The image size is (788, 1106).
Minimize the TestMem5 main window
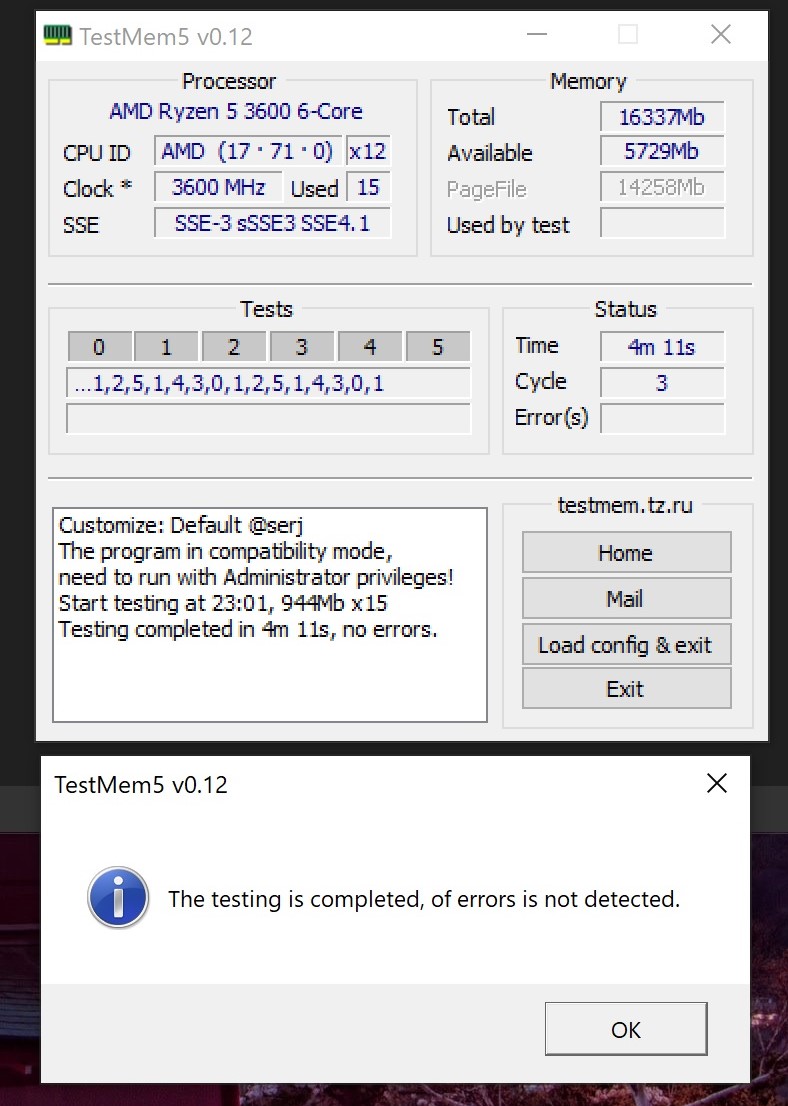click(537, 35)
